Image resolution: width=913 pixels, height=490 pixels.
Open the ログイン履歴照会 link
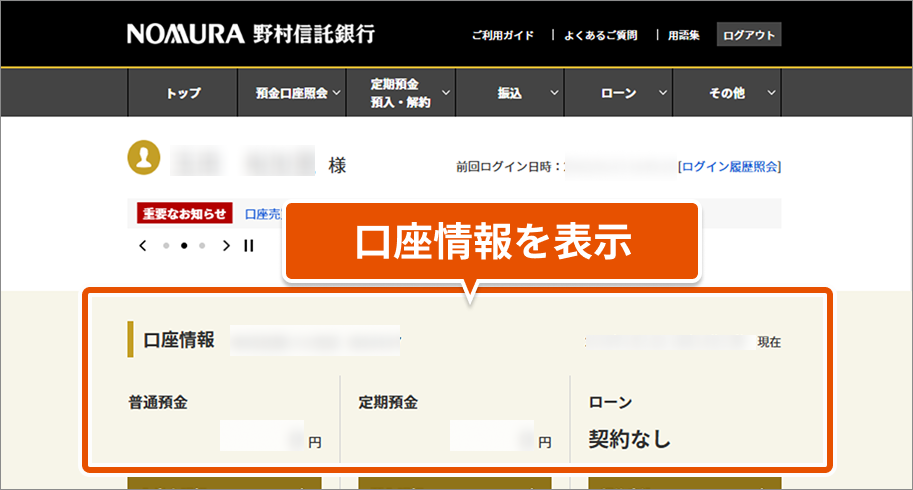729,166
